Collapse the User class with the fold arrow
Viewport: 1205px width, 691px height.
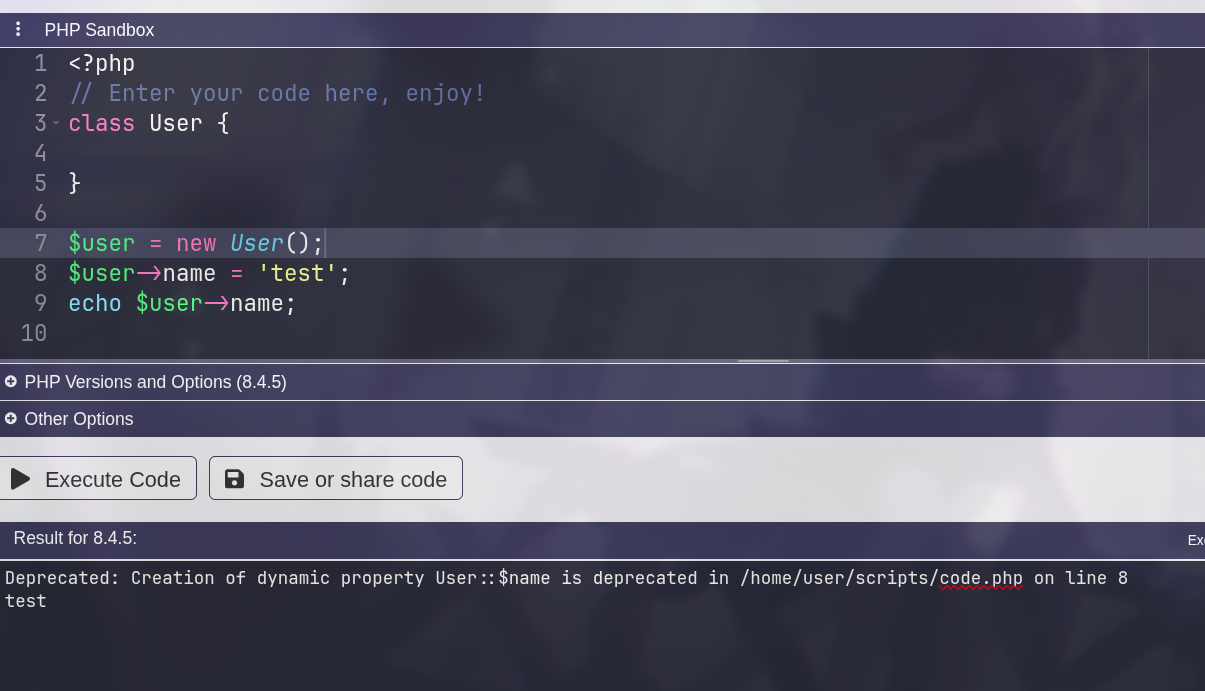pyautogui.click(x=56, y=123)
